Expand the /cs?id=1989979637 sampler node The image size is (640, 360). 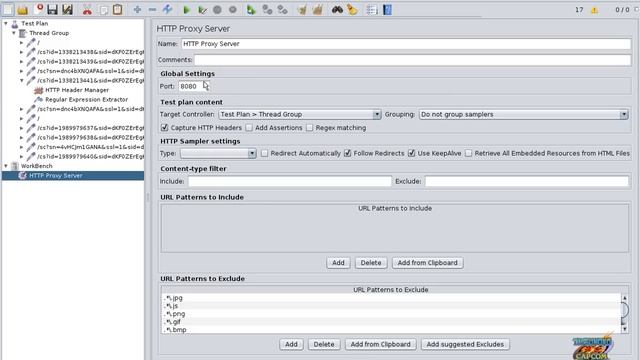click(x=22, y=128)
